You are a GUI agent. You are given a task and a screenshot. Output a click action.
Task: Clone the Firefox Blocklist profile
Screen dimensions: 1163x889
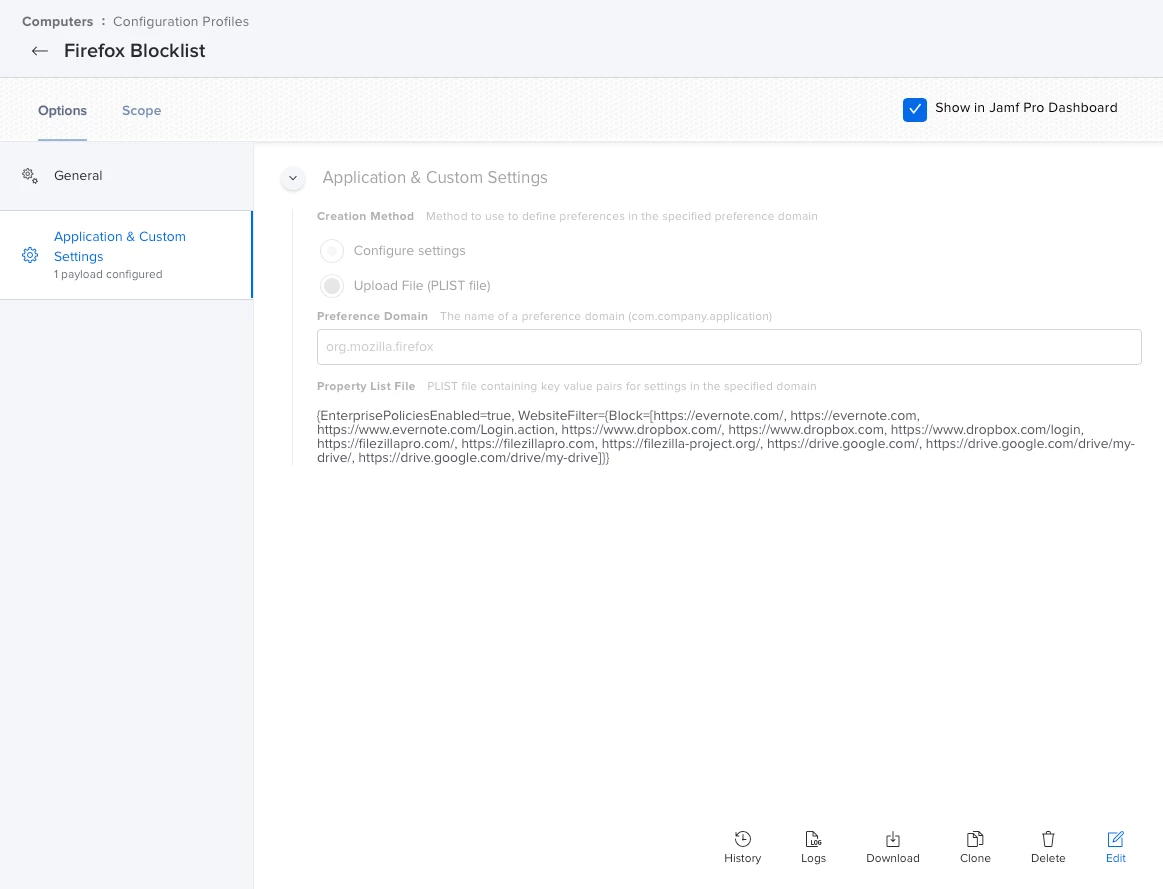coord(975,847)
